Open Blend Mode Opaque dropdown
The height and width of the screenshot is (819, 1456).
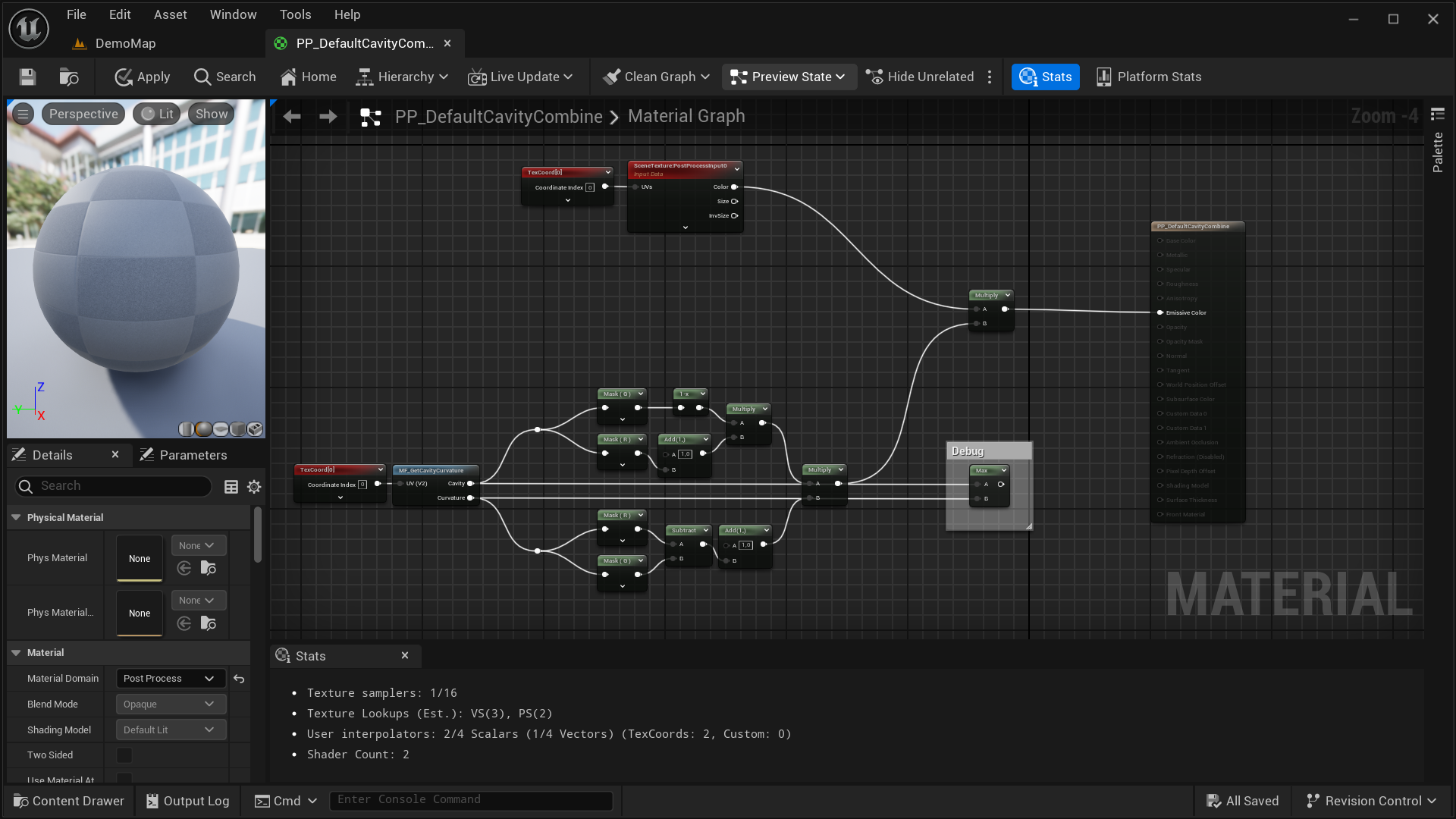click(171, 704)
